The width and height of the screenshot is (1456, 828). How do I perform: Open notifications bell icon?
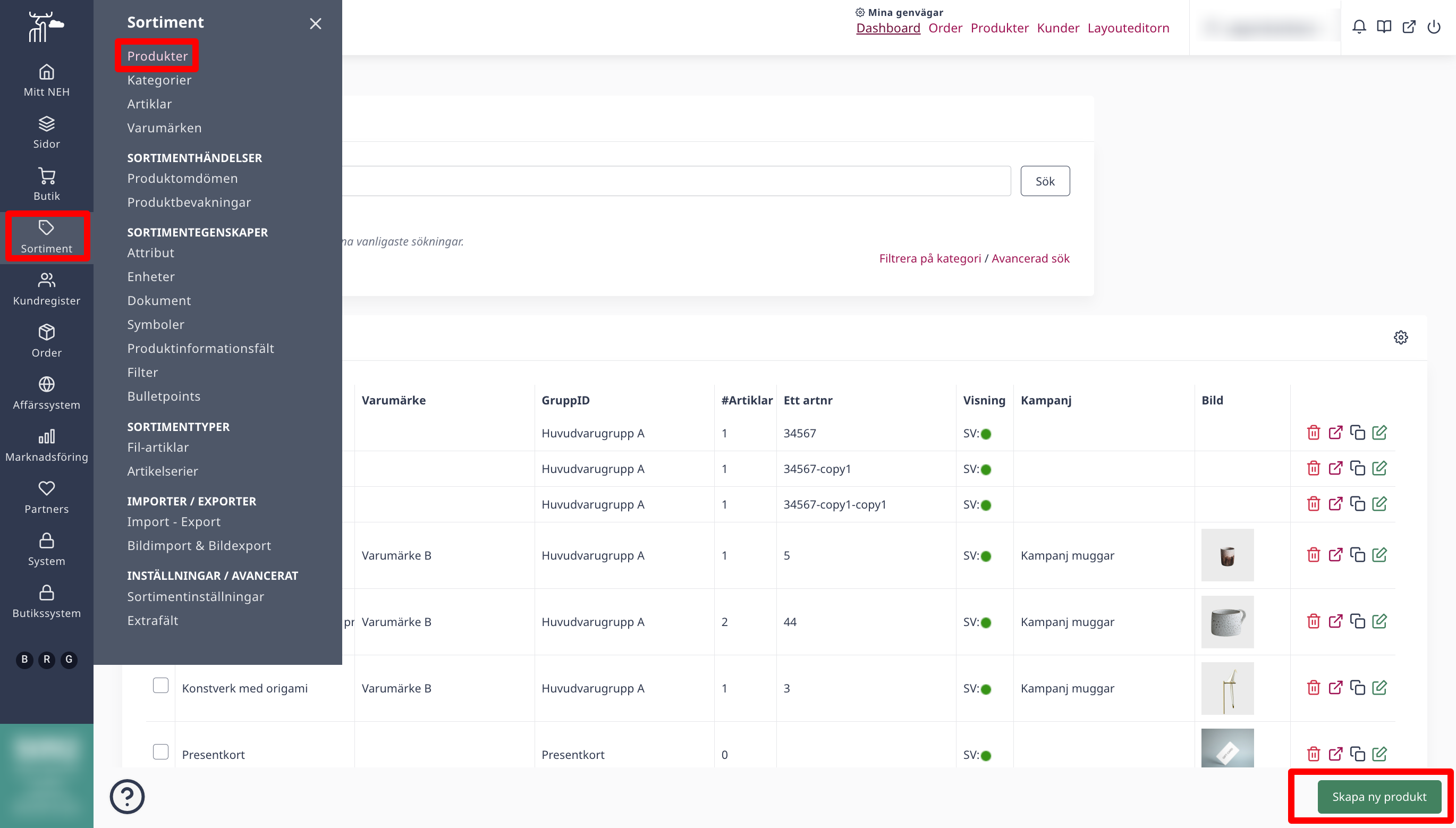(1359, 27)
